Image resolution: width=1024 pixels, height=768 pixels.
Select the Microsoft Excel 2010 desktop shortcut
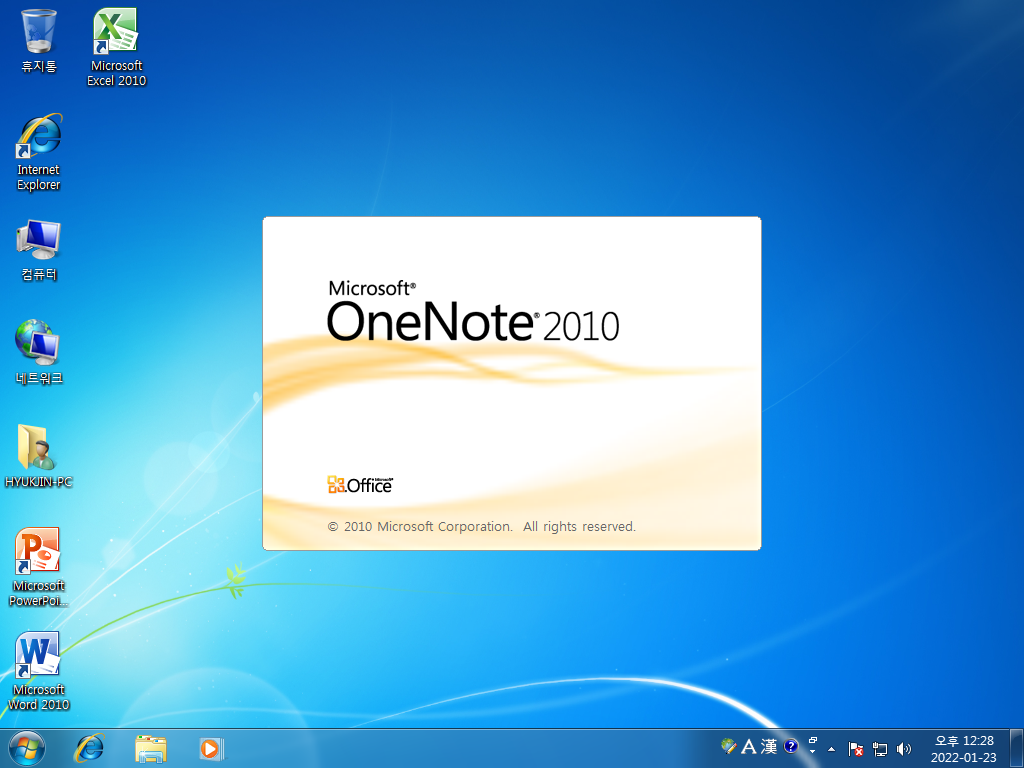point(116,47)
